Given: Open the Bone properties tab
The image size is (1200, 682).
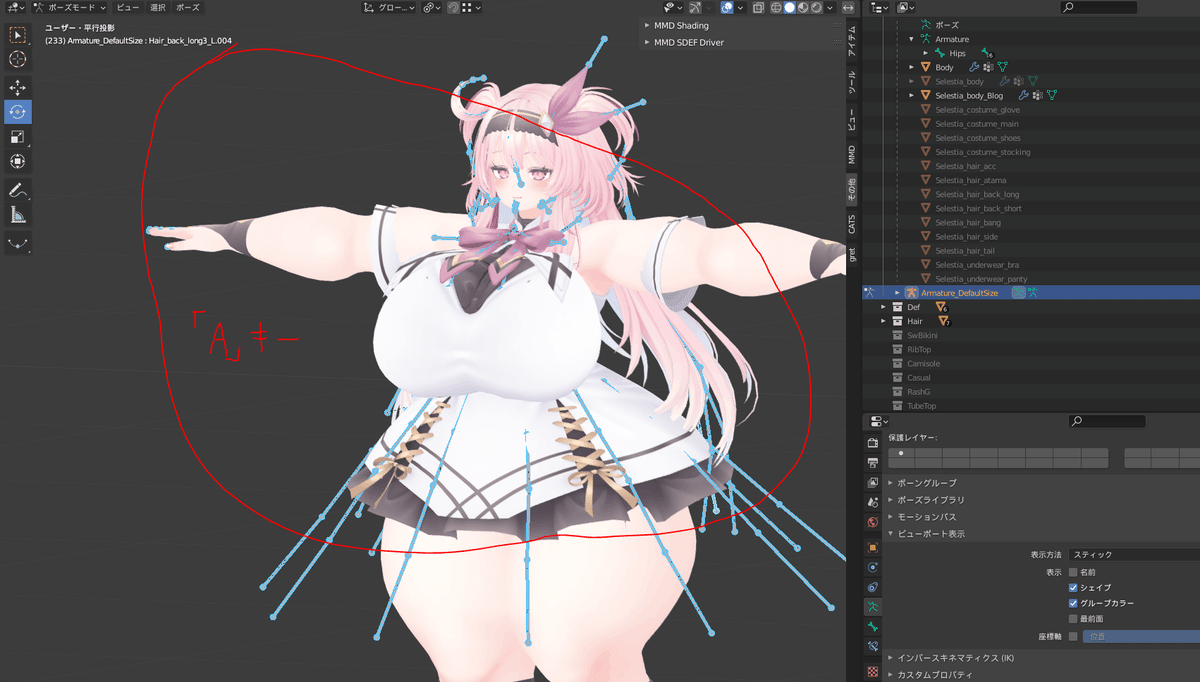Looking at the screenshot, I should [x=873, y=627].
